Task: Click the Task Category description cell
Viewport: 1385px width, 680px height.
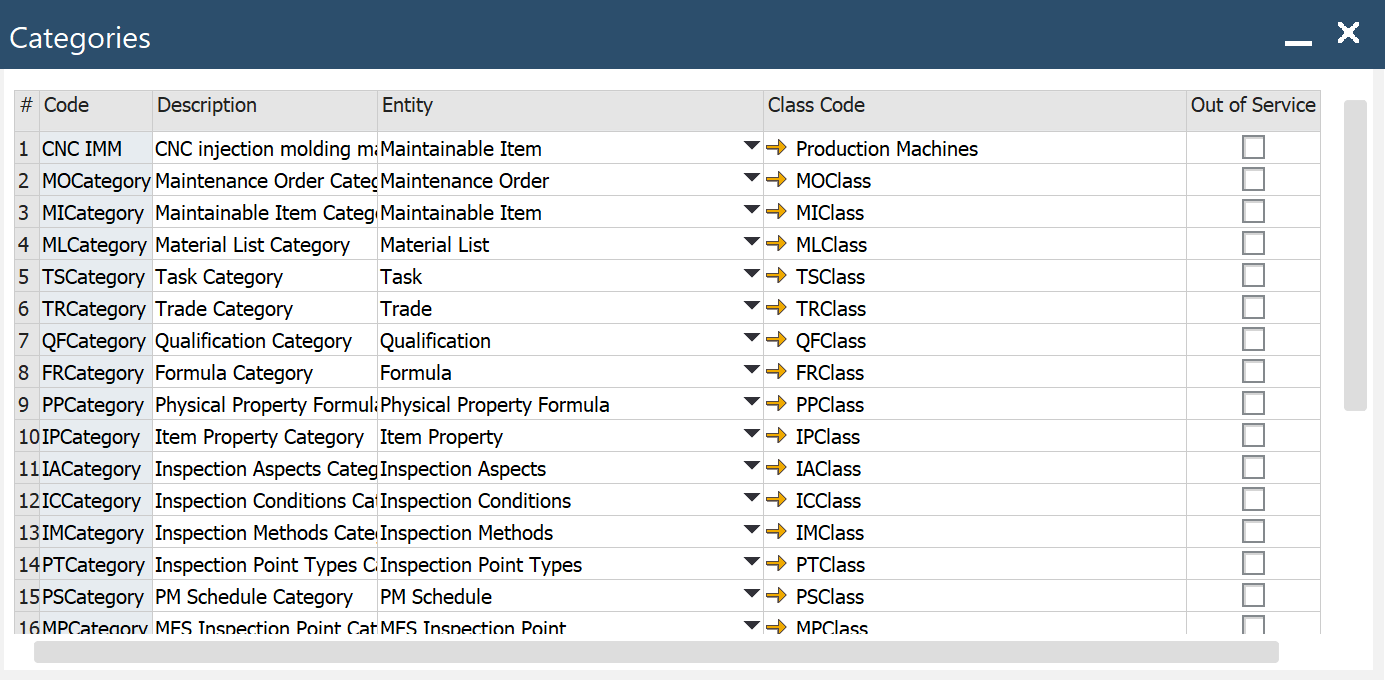Action: click(265, 277)
